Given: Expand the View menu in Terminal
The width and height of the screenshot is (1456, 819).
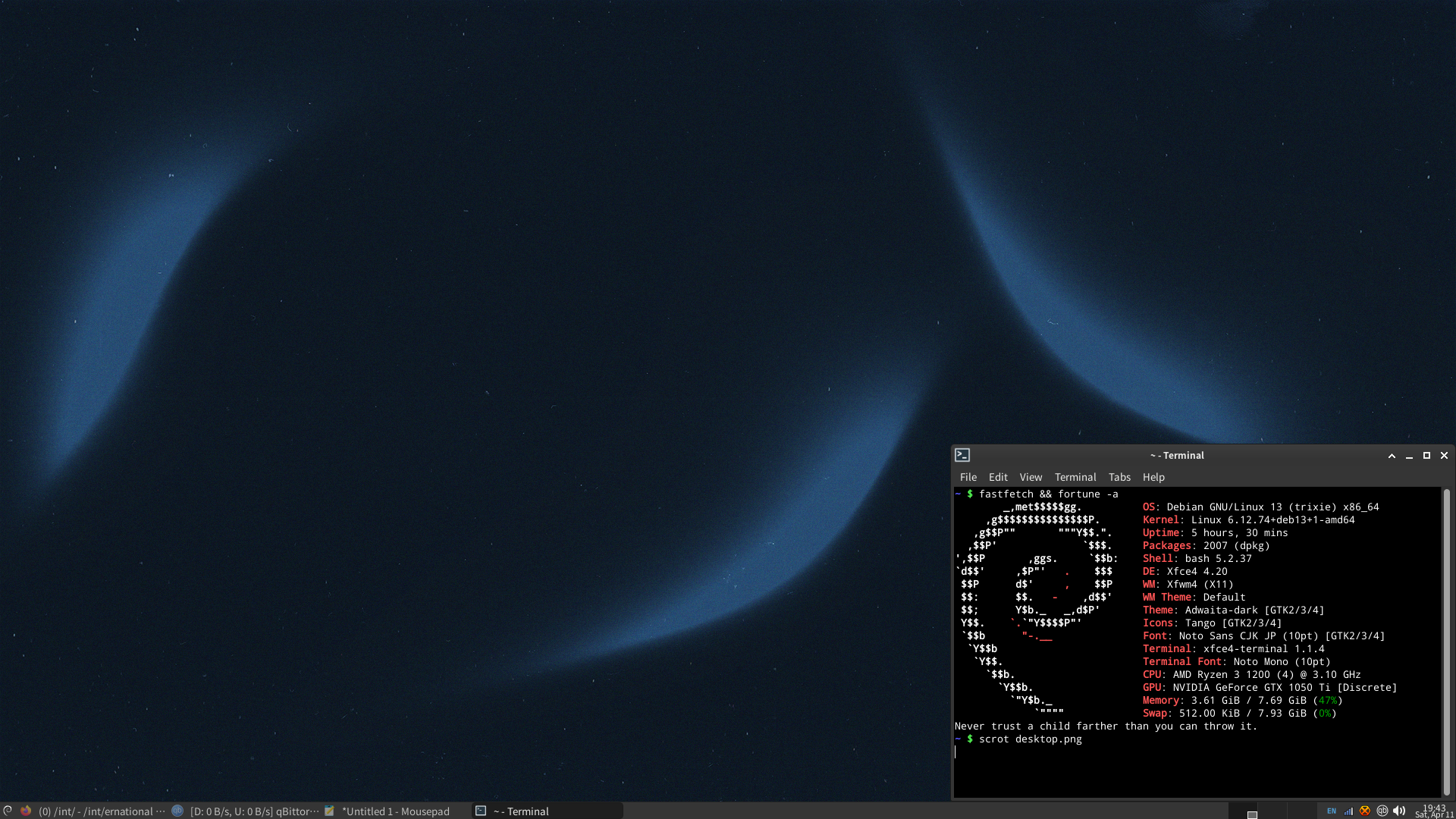Looking at the screenshot, I should pyautogui.click(x=1031, y=477).
